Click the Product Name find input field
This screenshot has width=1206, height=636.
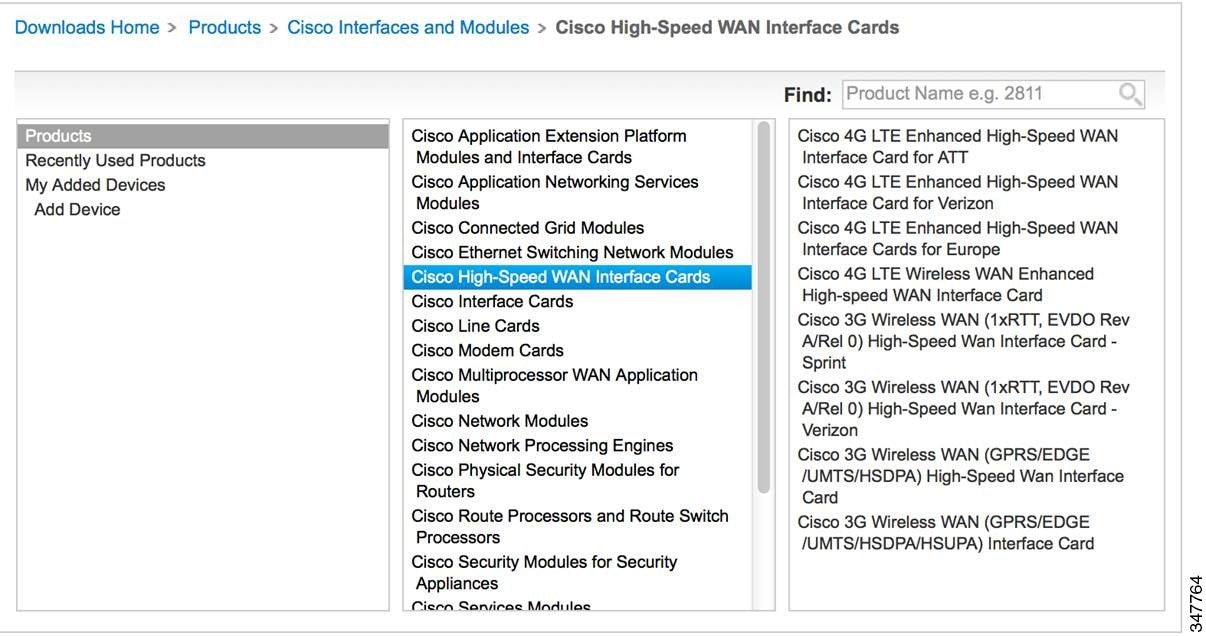point(993,94)
